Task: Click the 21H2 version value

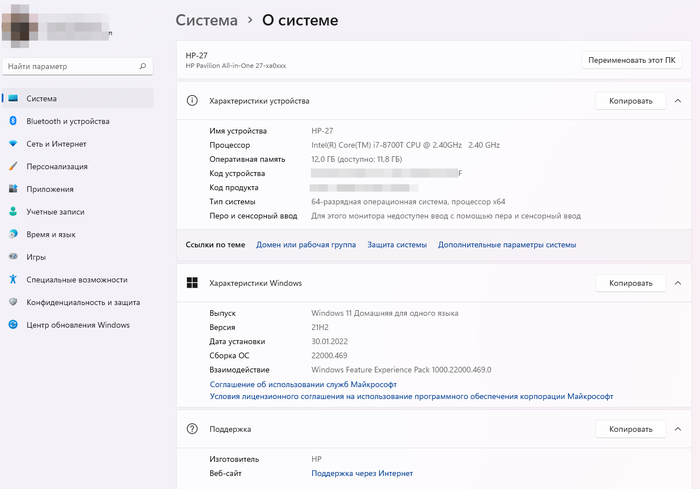Action: coord(320,327)
